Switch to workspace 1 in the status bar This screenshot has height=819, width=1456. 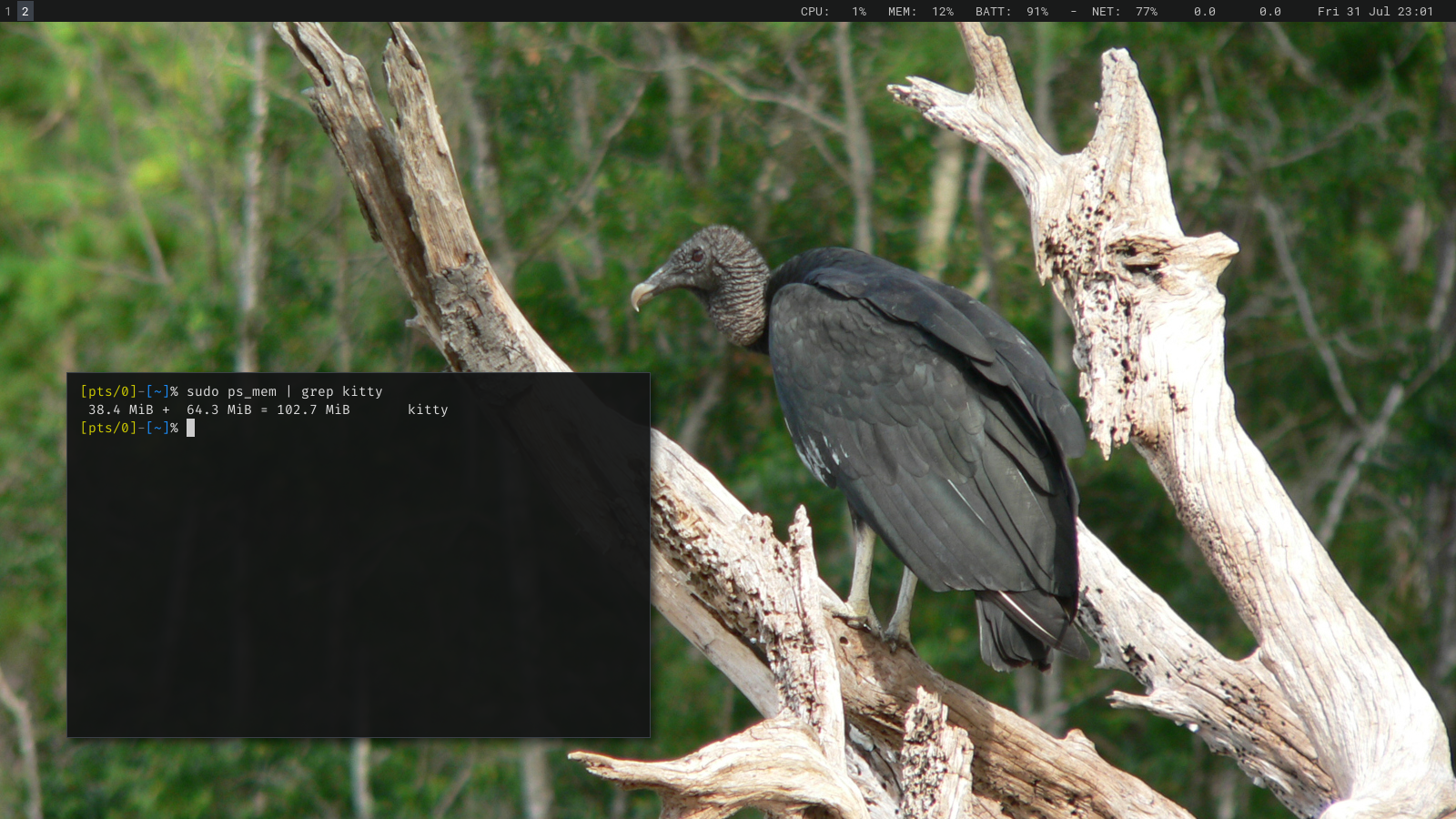pos(8,11)
